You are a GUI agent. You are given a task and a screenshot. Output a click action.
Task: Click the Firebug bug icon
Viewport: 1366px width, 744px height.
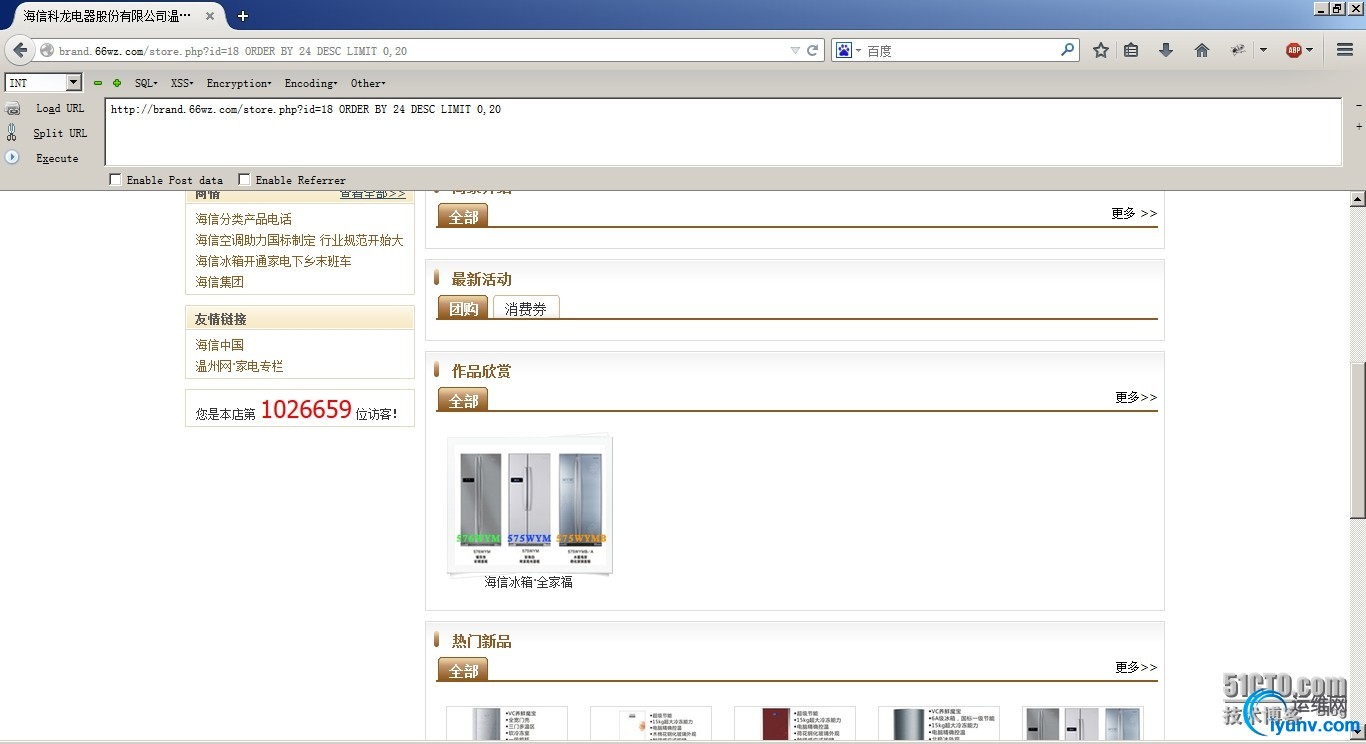tap(1238, 50)
